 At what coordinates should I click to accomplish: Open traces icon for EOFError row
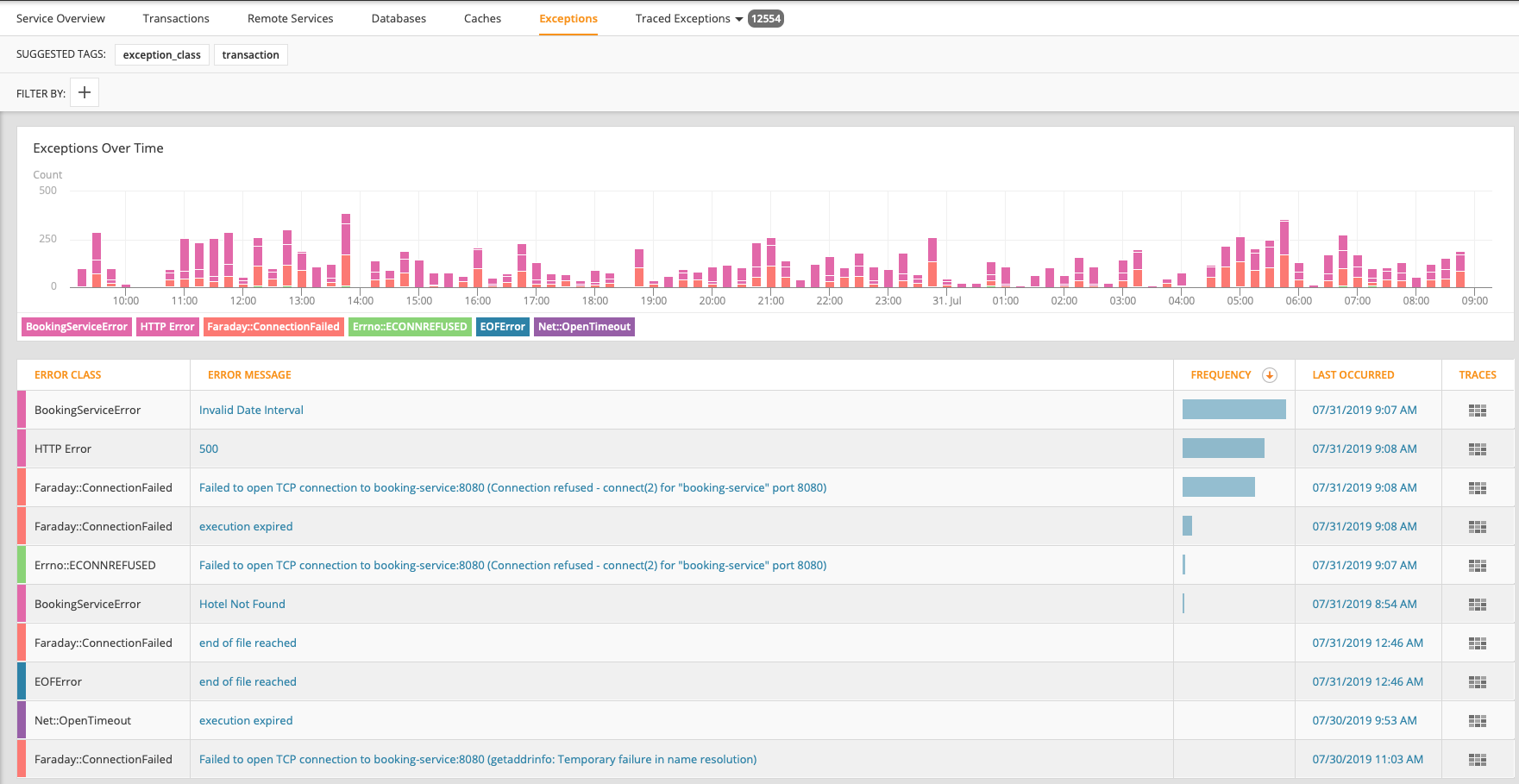[1477, 682]
